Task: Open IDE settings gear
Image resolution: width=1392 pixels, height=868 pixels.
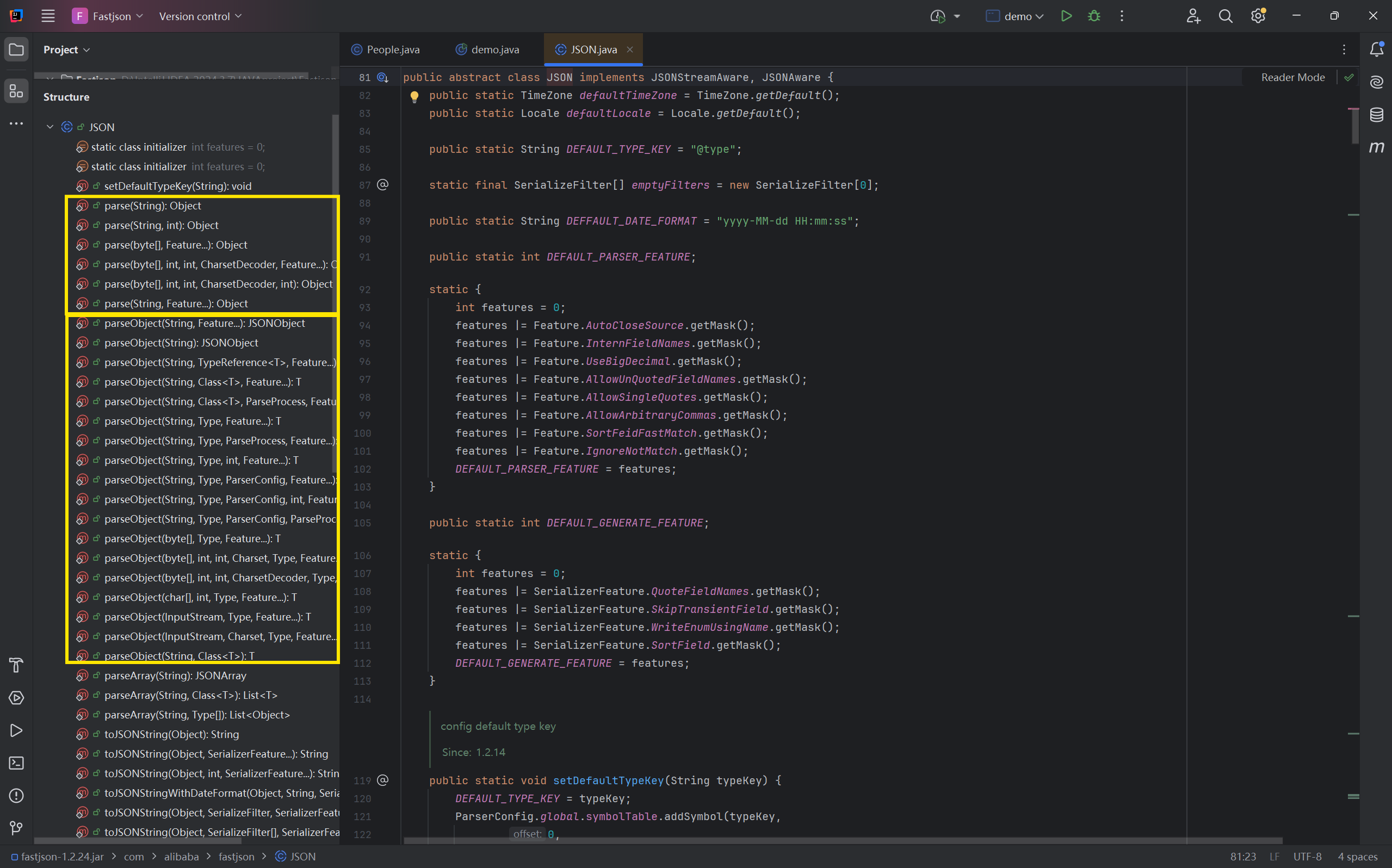Action: [x=1258, y=16]
